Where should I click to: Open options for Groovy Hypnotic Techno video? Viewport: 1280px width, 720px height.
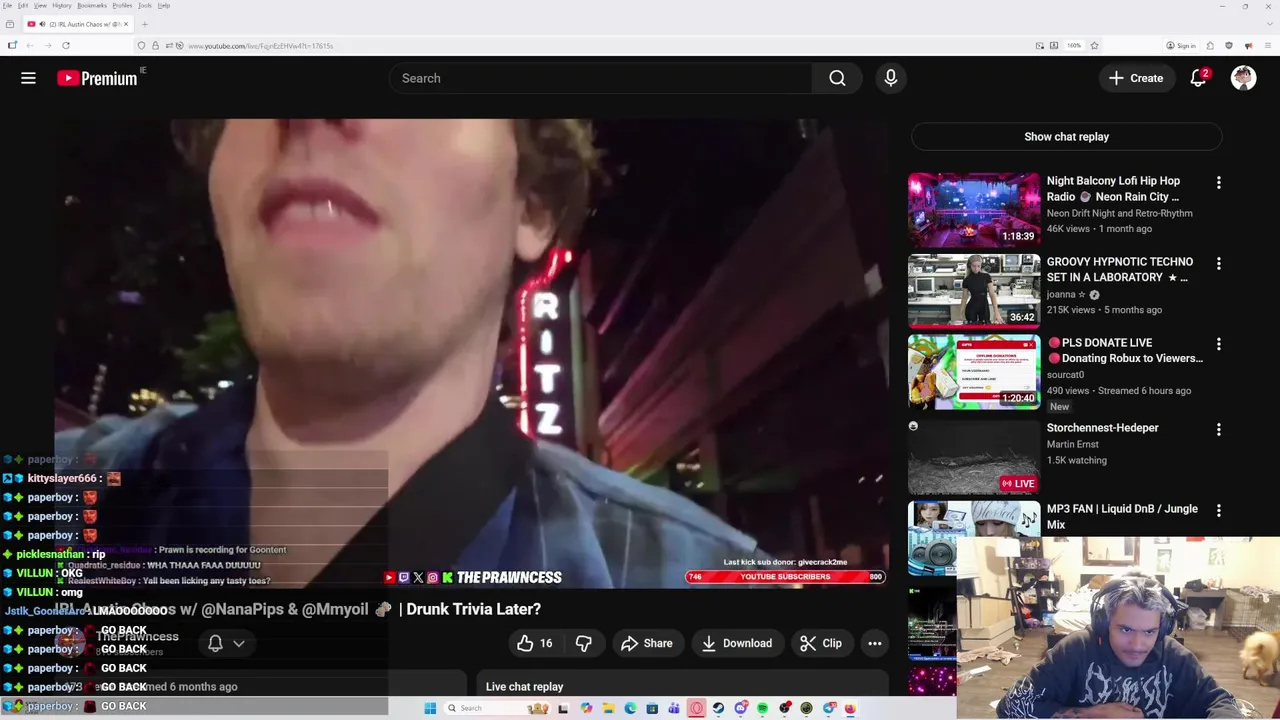1218,264
